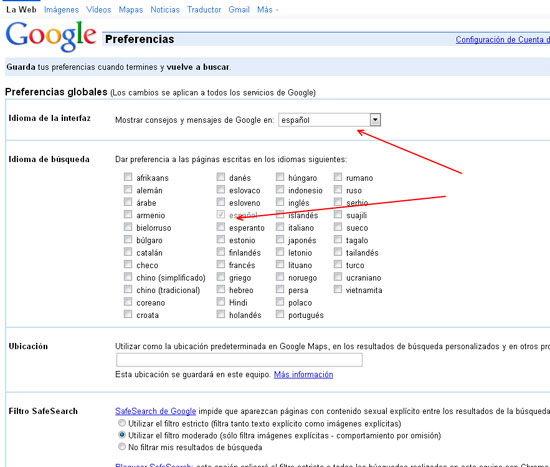550x467 pixels.
Task: Check the turco language checkbox
Action: pos(338,264)
